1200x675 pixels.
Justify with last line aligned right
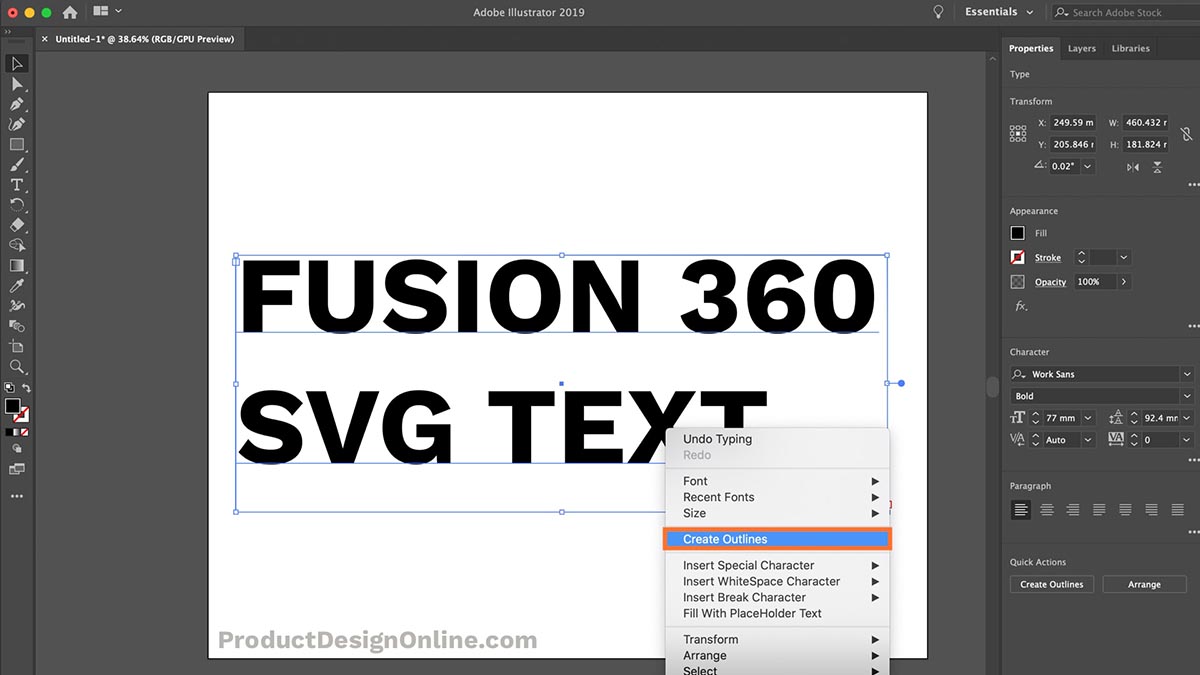pos(1151,509)
